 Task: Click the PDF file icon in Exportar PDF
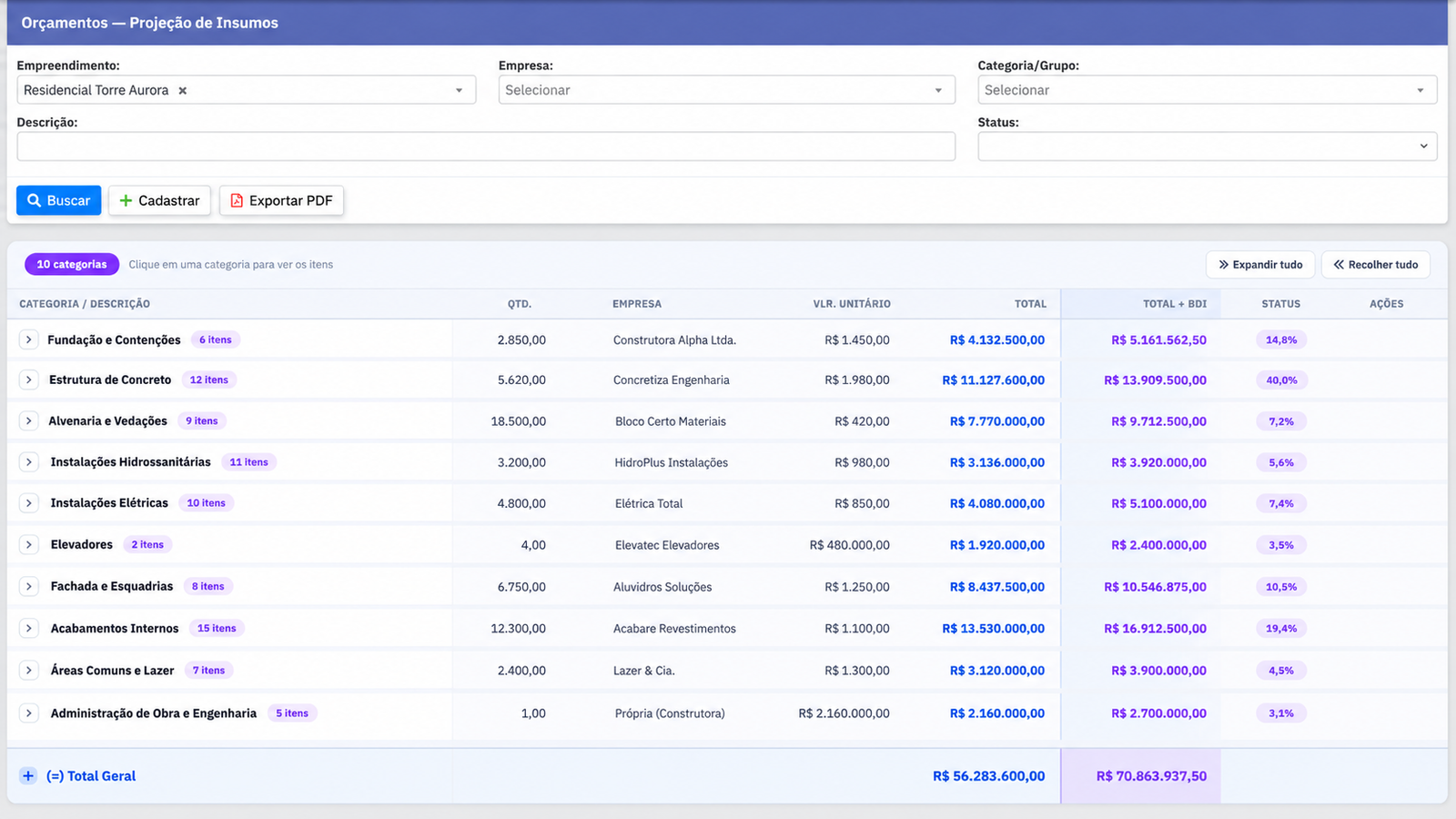[x=237, y=200]
